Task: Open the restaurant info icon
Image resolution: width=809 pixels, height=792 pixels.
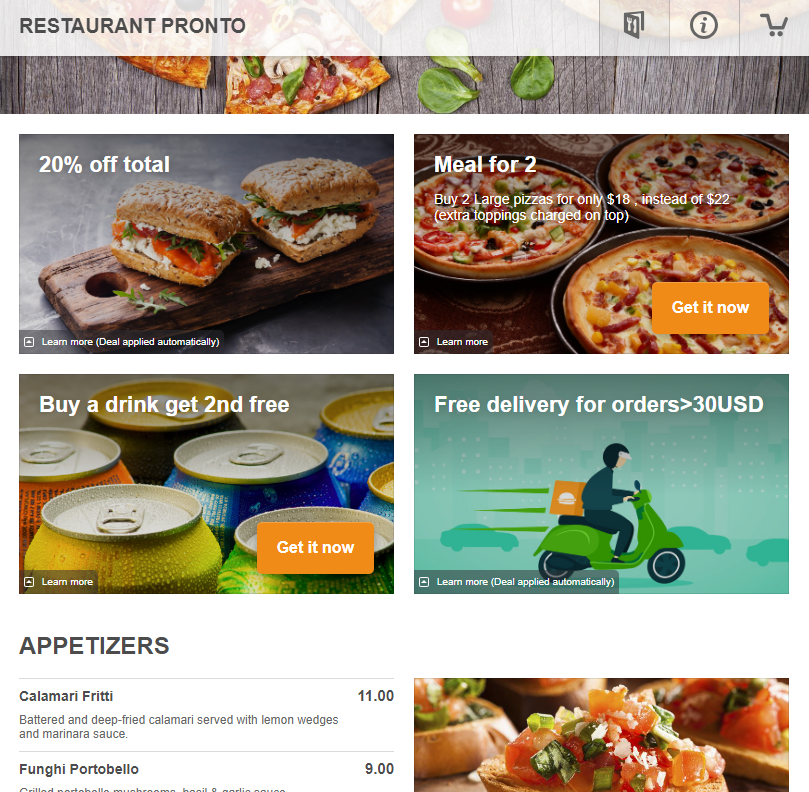Action: click(x=704, y=25)
